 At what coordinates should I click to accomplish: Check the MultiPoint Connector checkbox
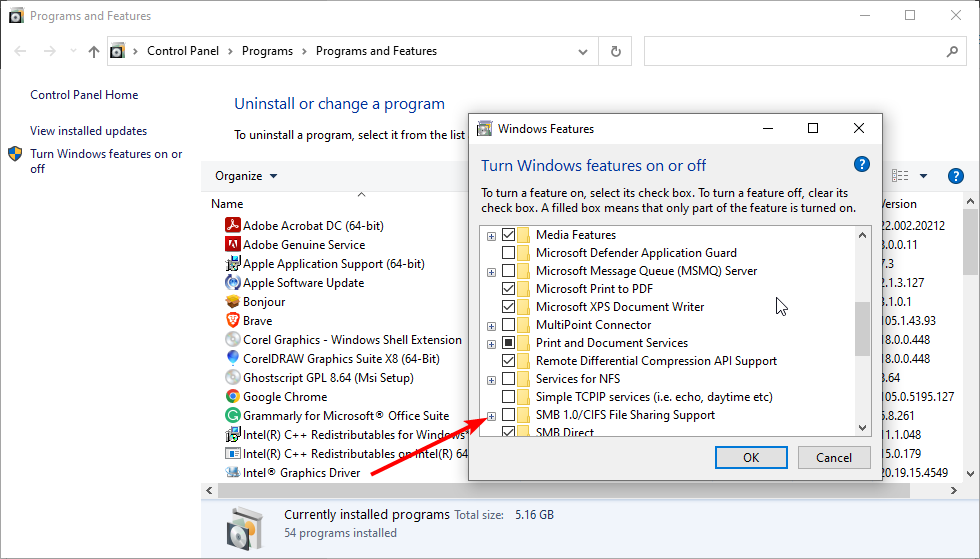[508, 325]
